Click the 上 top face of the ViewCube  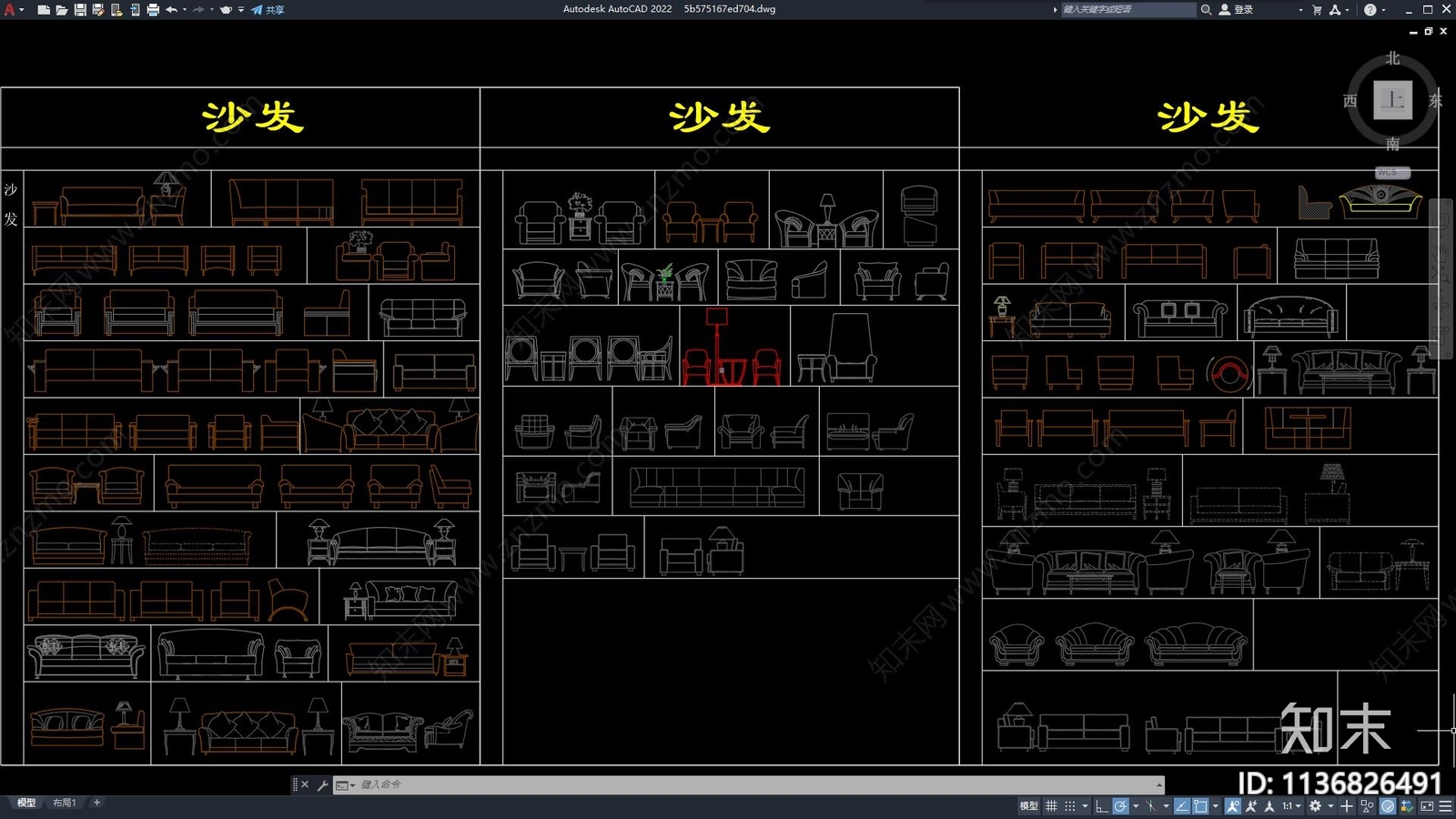click(1392, 100)
